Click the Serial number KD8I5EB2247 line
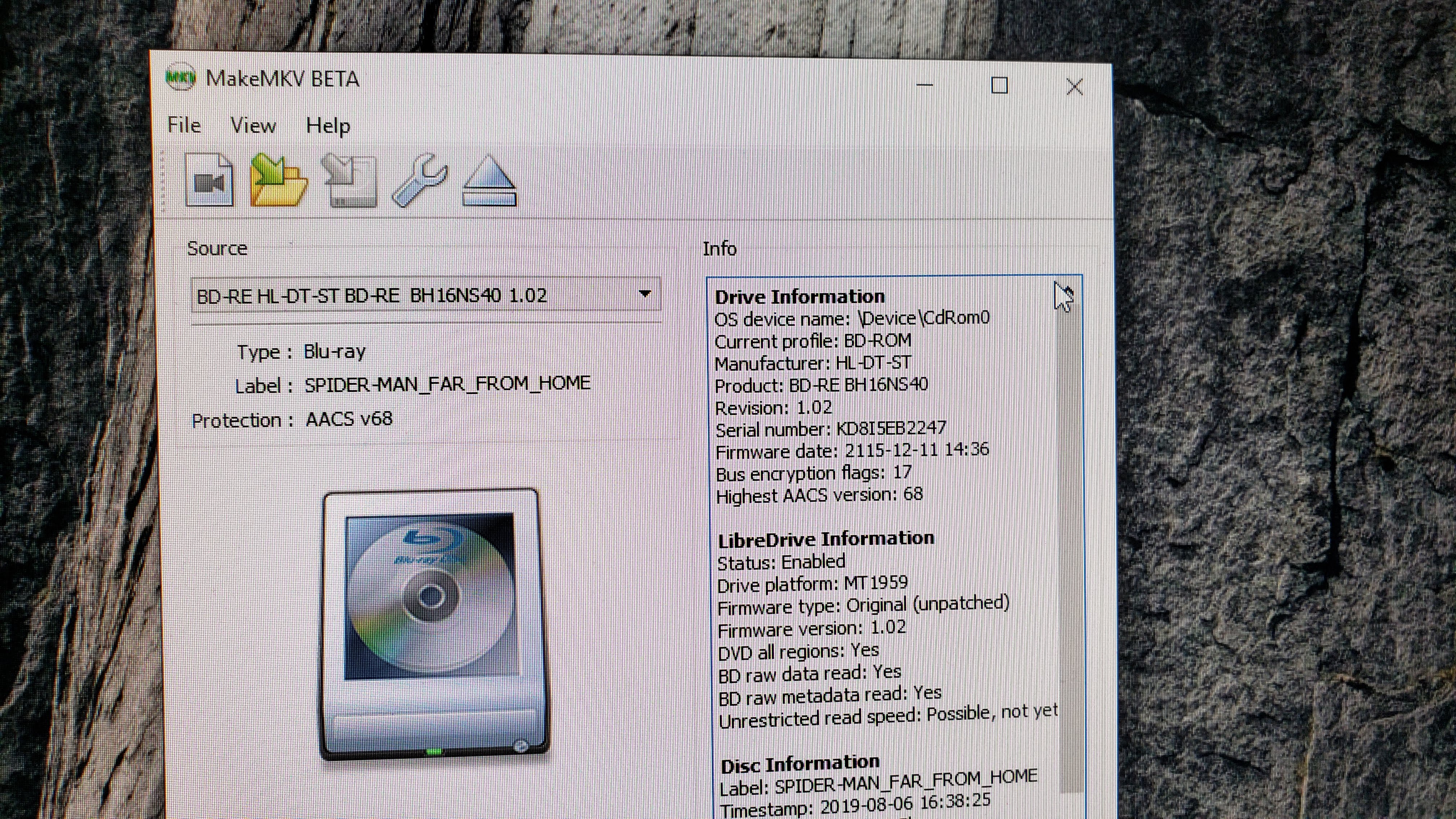1456x819 pixels. (x=831, y=429)
